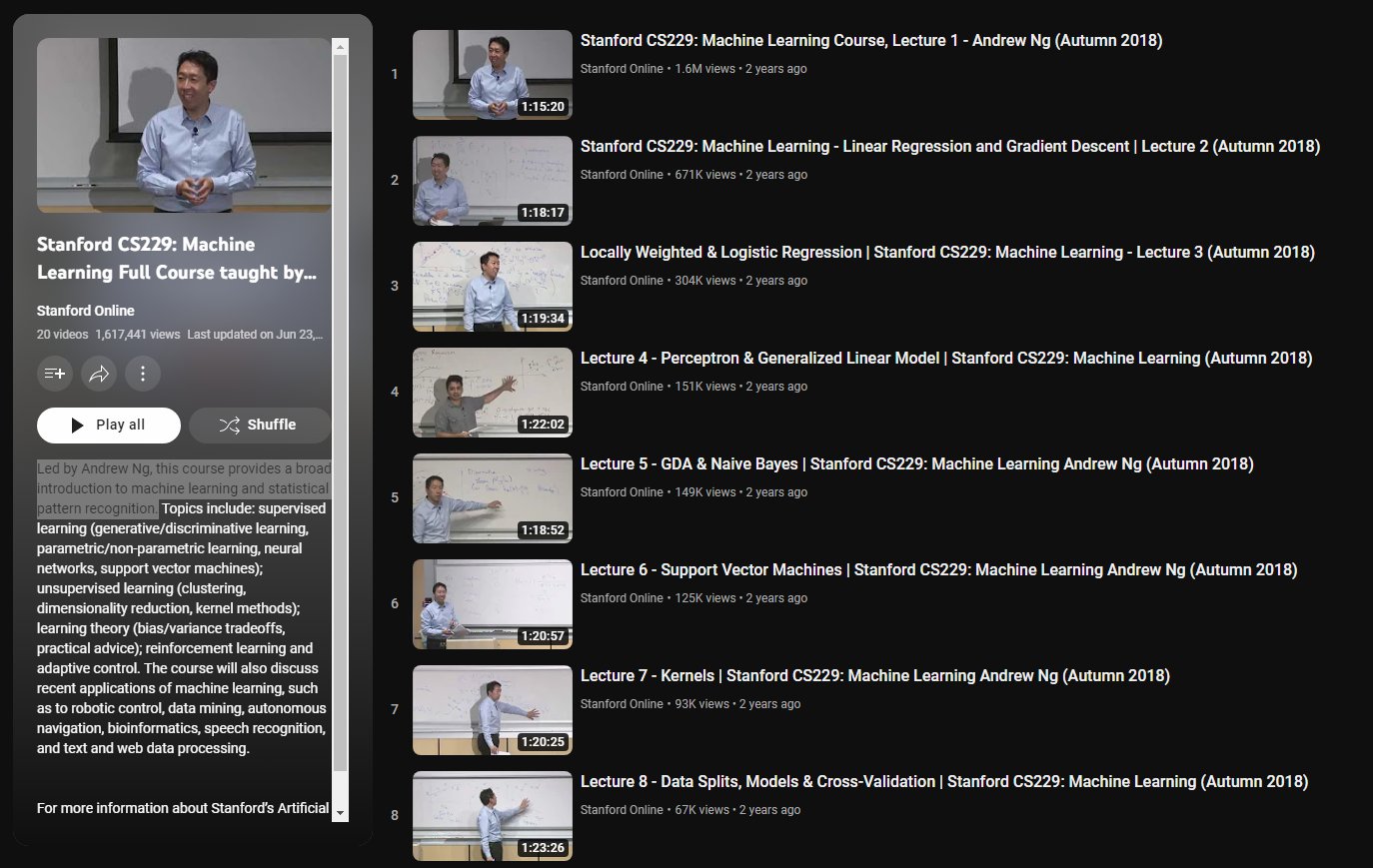Click '67K views' under Lecture 8
1373x868 pixels.
tap(701, 810)
